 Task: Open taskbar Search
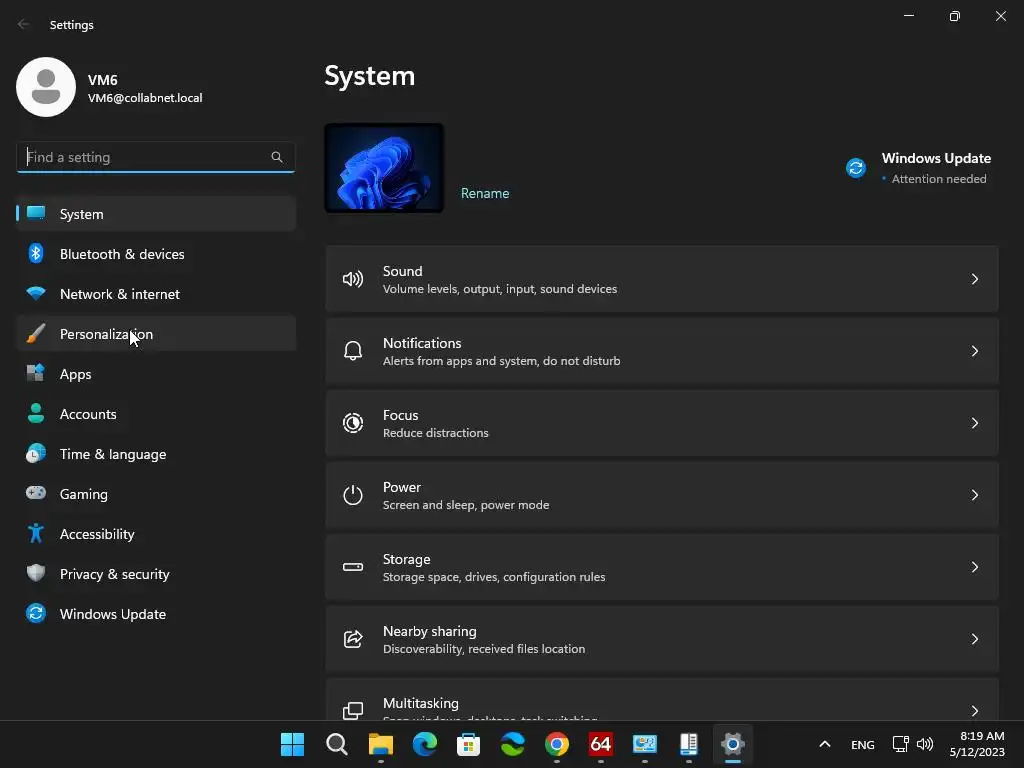click(336, 744)
